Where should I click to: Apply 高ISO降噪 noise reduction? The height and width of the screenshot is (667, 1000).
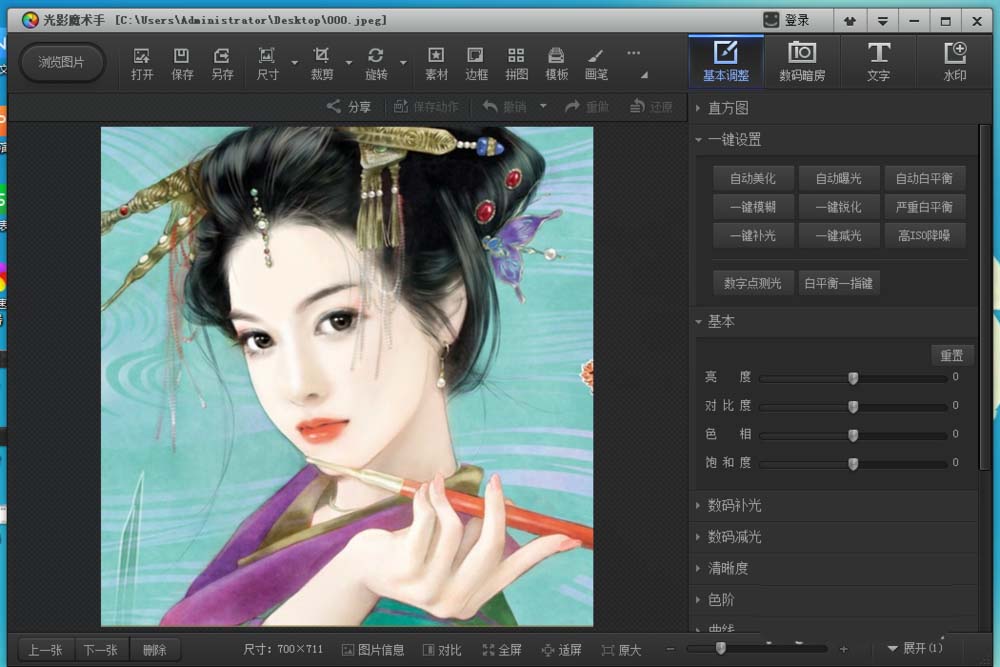[x=924, y=236]
